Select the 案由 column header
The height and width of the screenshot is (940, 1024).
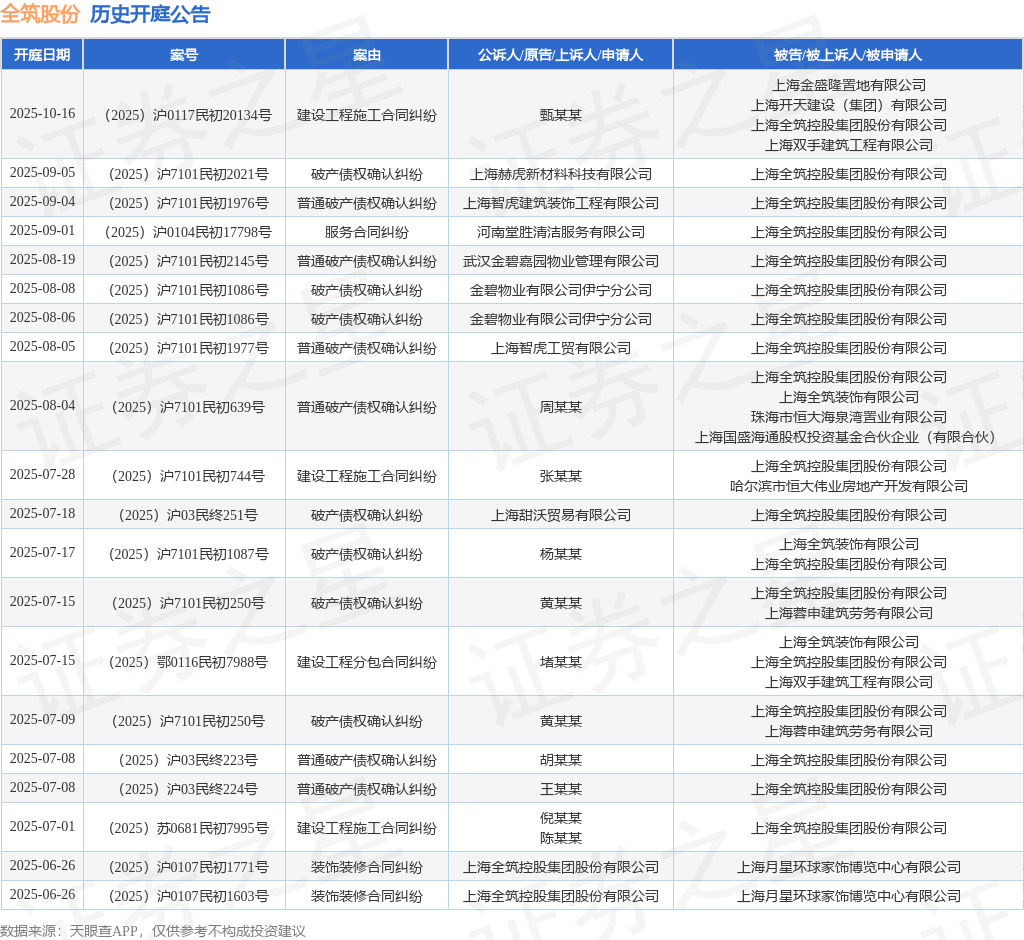(x=366, y=55)
